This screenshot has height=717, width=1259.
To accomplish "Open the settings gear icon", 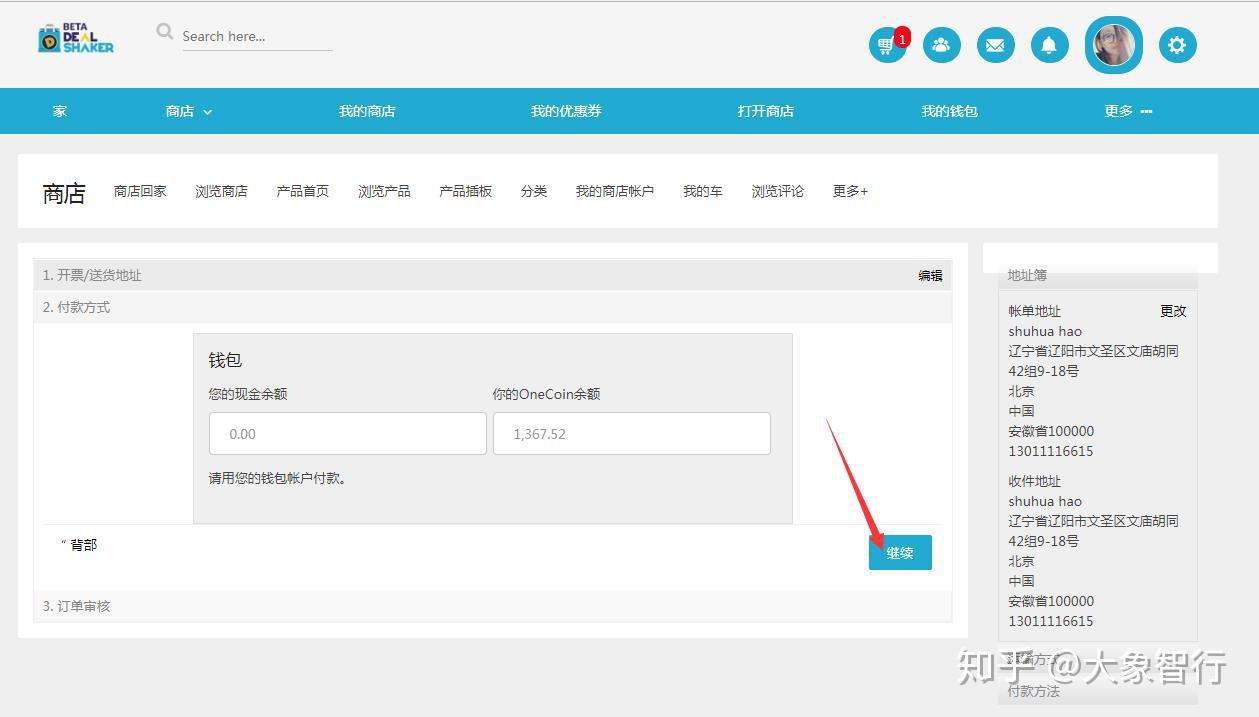I will pyautogui.click(x=1177, y=45).
